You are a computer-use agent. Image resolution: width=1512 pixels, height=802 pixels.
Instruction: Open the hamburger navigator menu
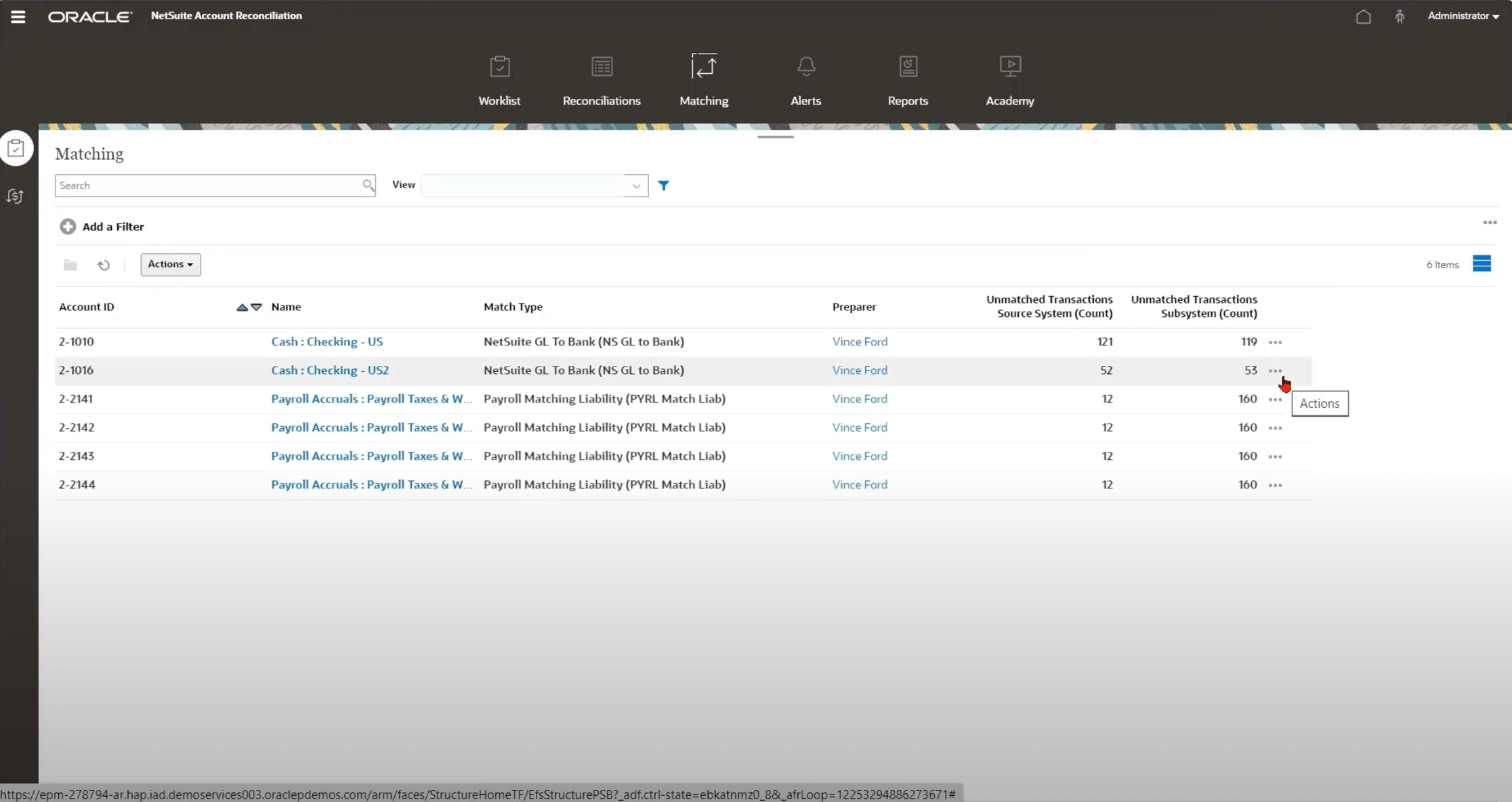(18, 16)
